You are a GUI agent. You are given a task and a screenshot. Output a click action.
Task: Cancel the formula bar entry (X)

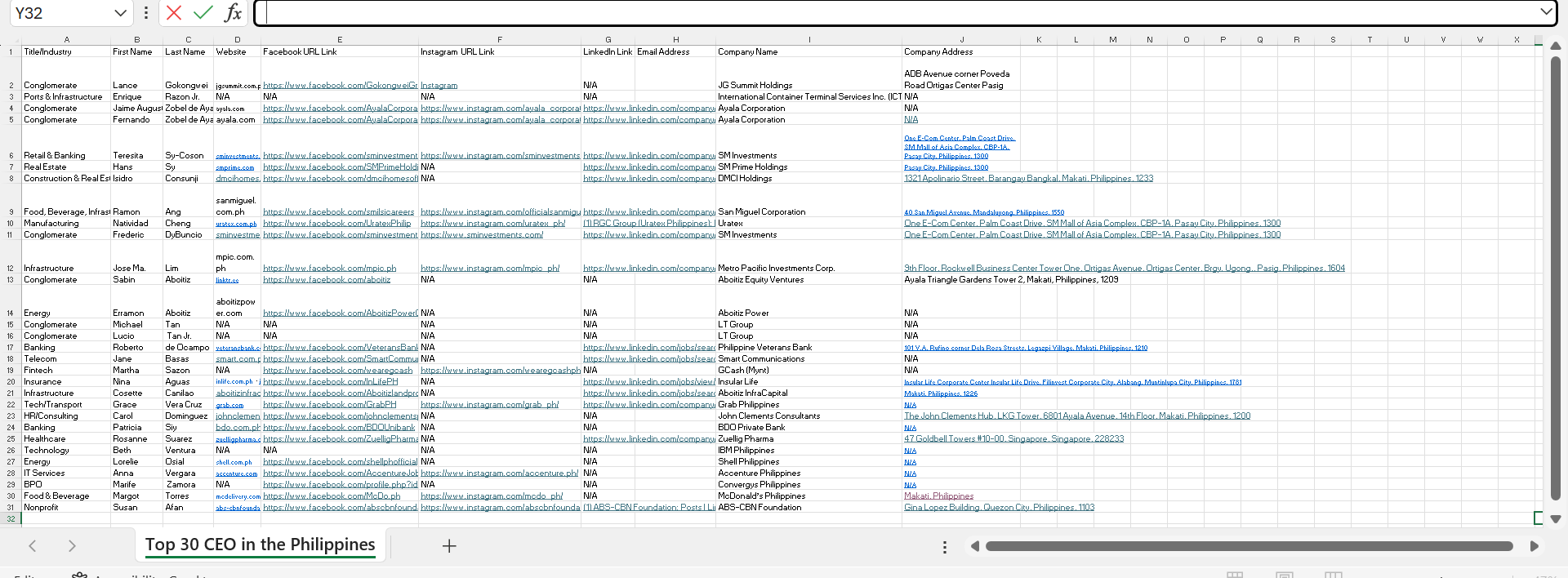coord(173,12)
